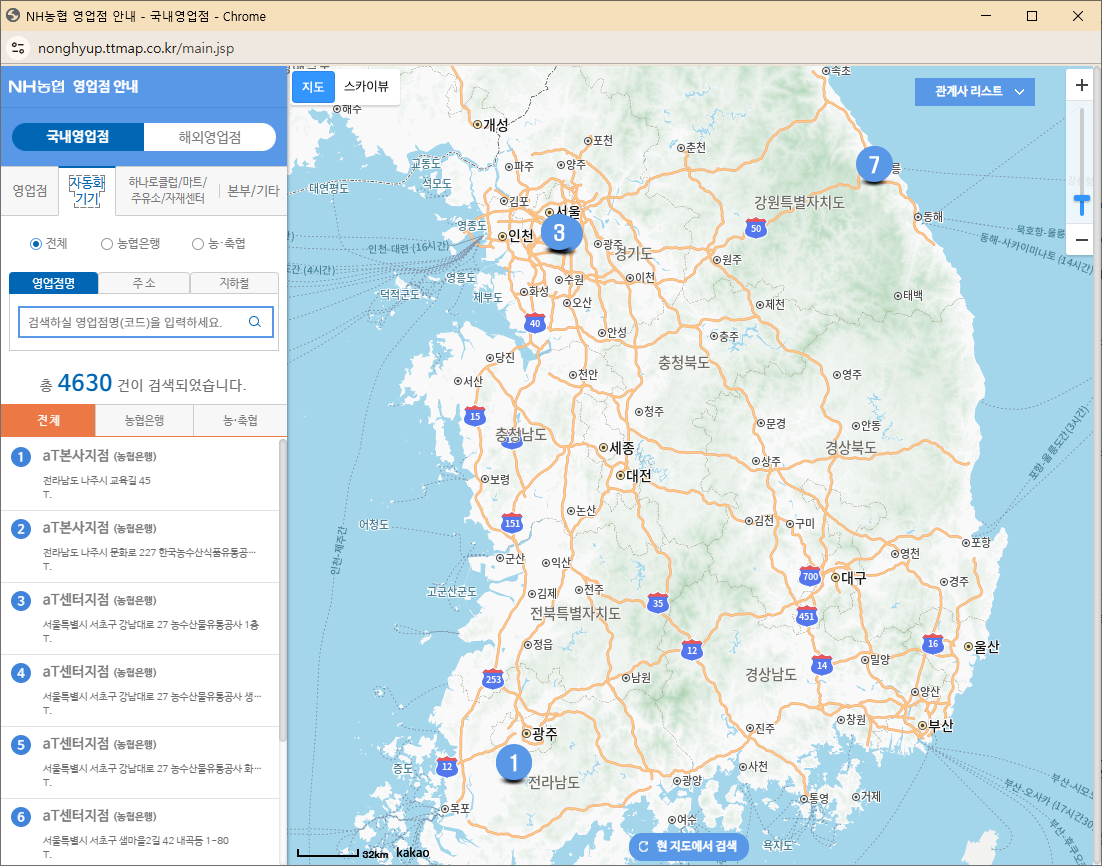
Task: Click the results list scrollbar
Action: coord(283,590)
